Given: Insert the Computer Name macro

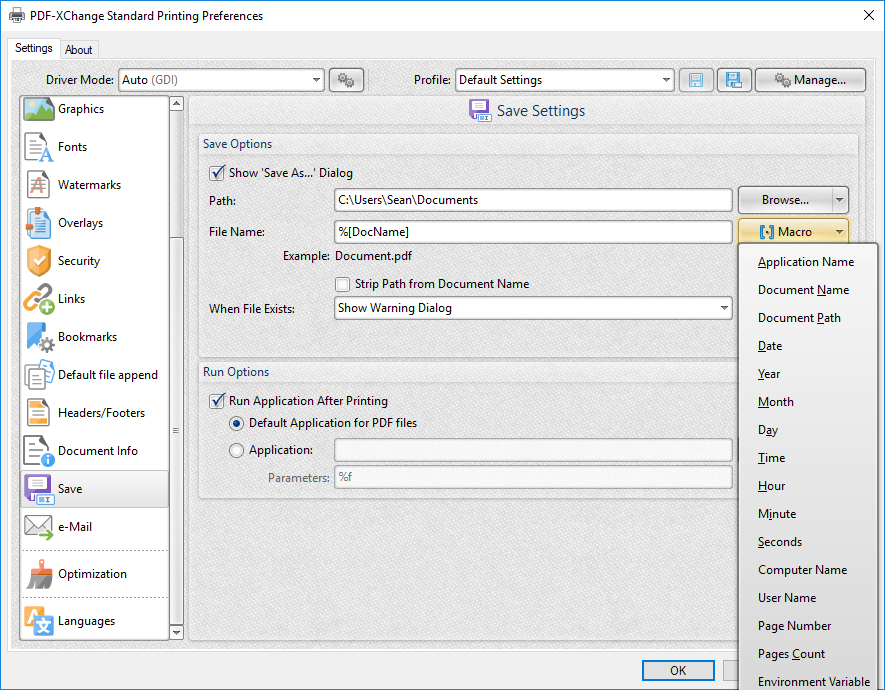Looking at the screenshot, I should tap(808, 570).
